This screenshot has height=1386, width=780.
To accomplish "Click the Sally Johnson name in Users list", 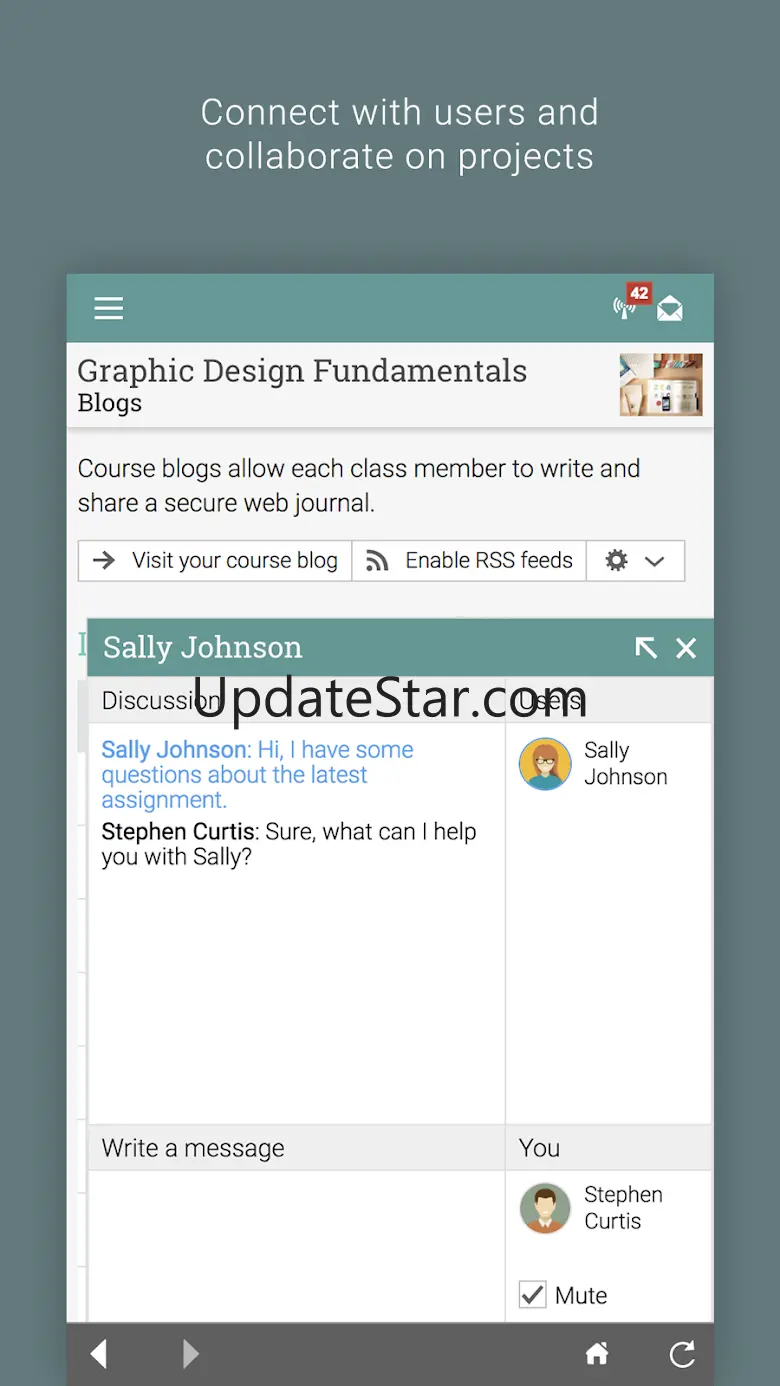I will (626, 764).
